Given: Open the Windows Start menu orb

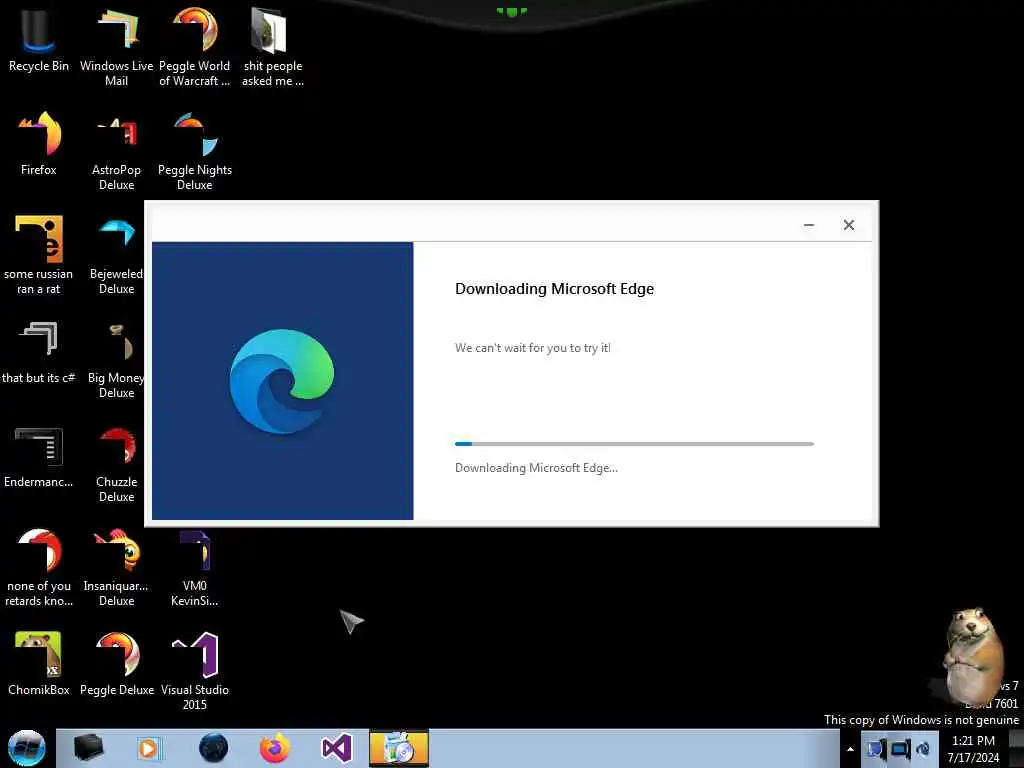Looking at the screenshot, I should pyautogui.click(x=27, y=748).
